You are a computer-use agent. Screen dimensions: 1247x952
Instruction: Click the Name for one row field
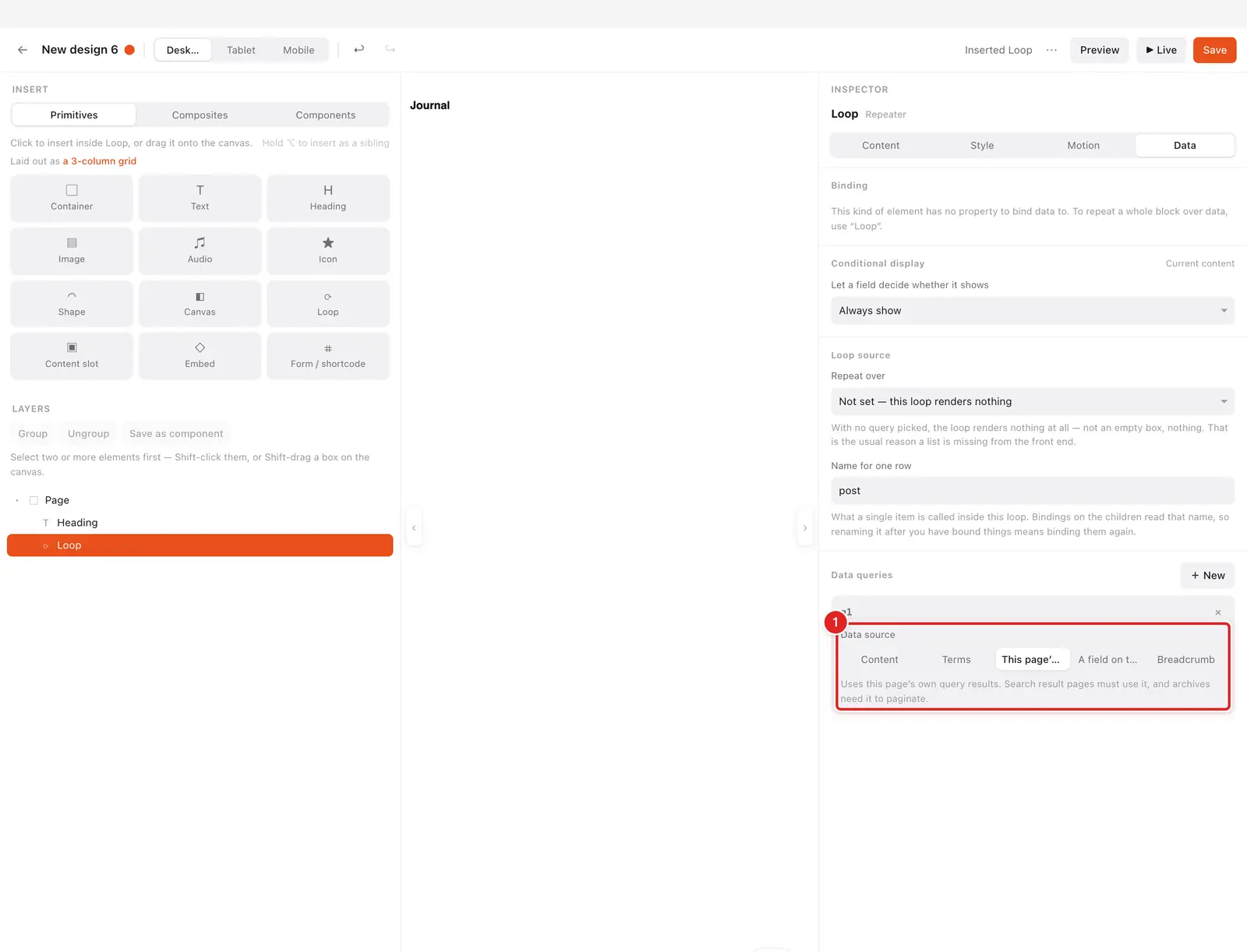pos(1033,491)
